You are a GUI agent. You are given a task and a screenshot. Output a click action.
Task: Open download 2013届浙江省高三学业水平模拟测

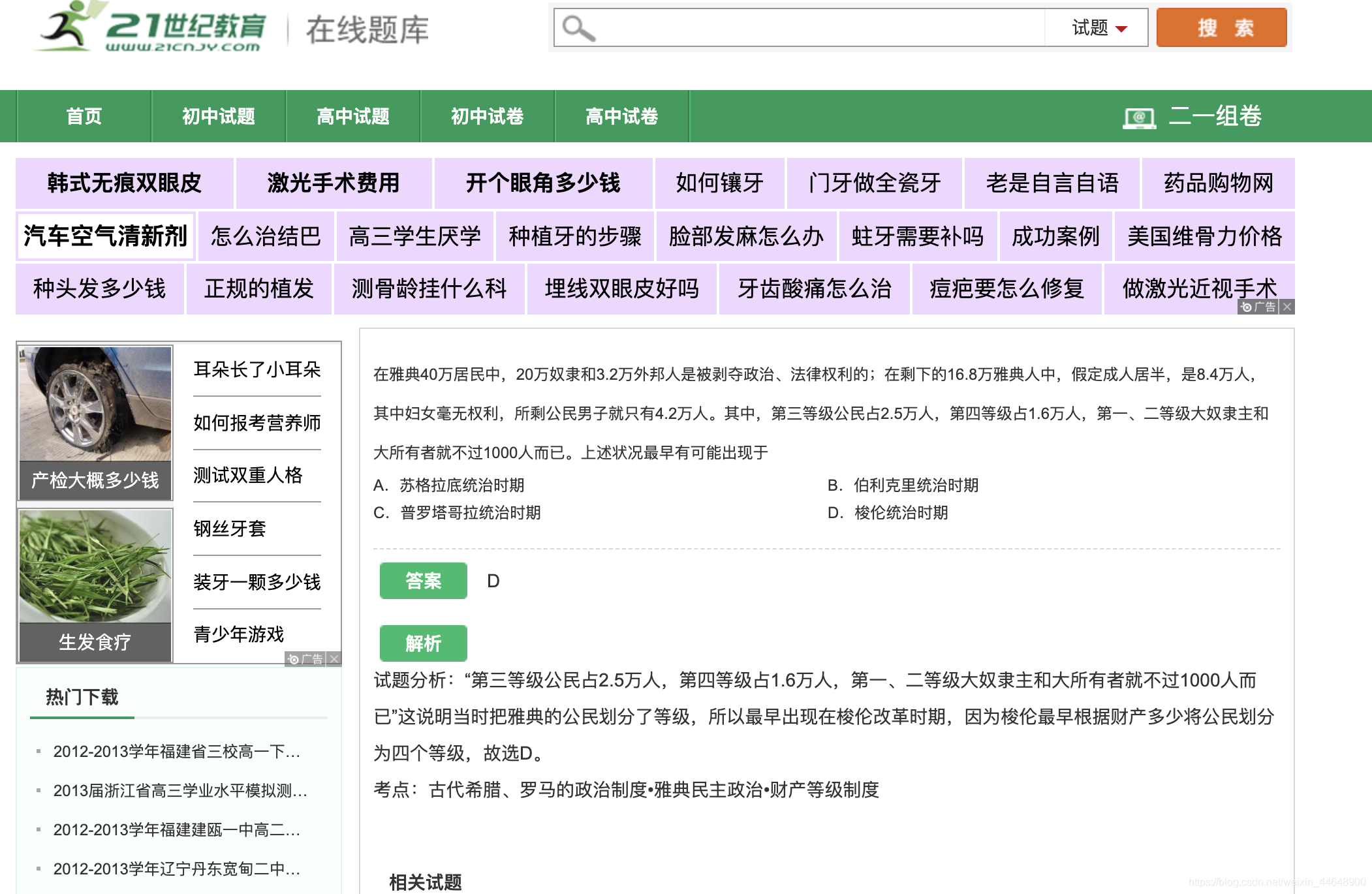tap(180, 791)
